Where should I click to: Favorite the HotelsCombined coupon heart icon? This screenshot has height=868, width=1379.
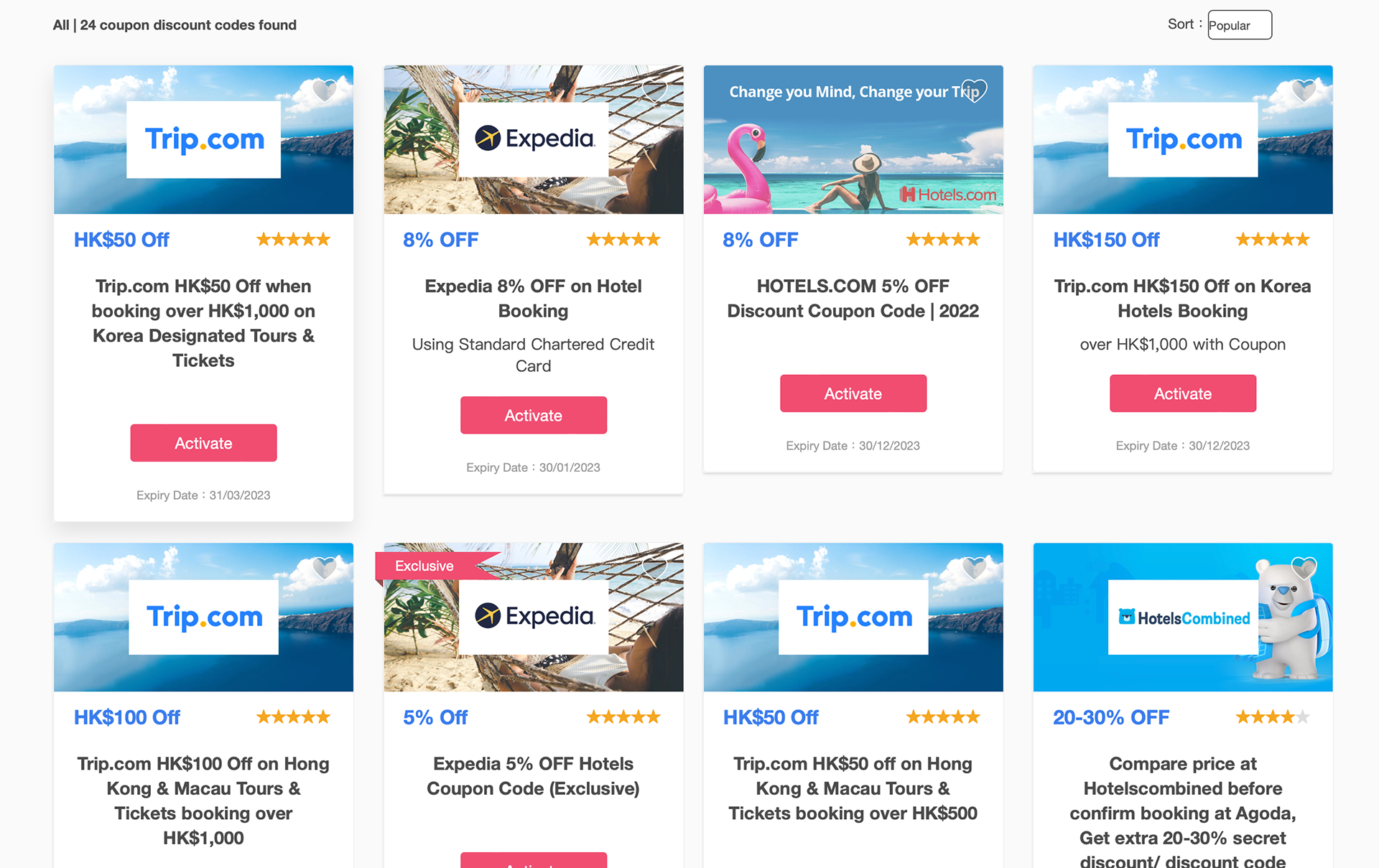click(x=1304, y=569)
